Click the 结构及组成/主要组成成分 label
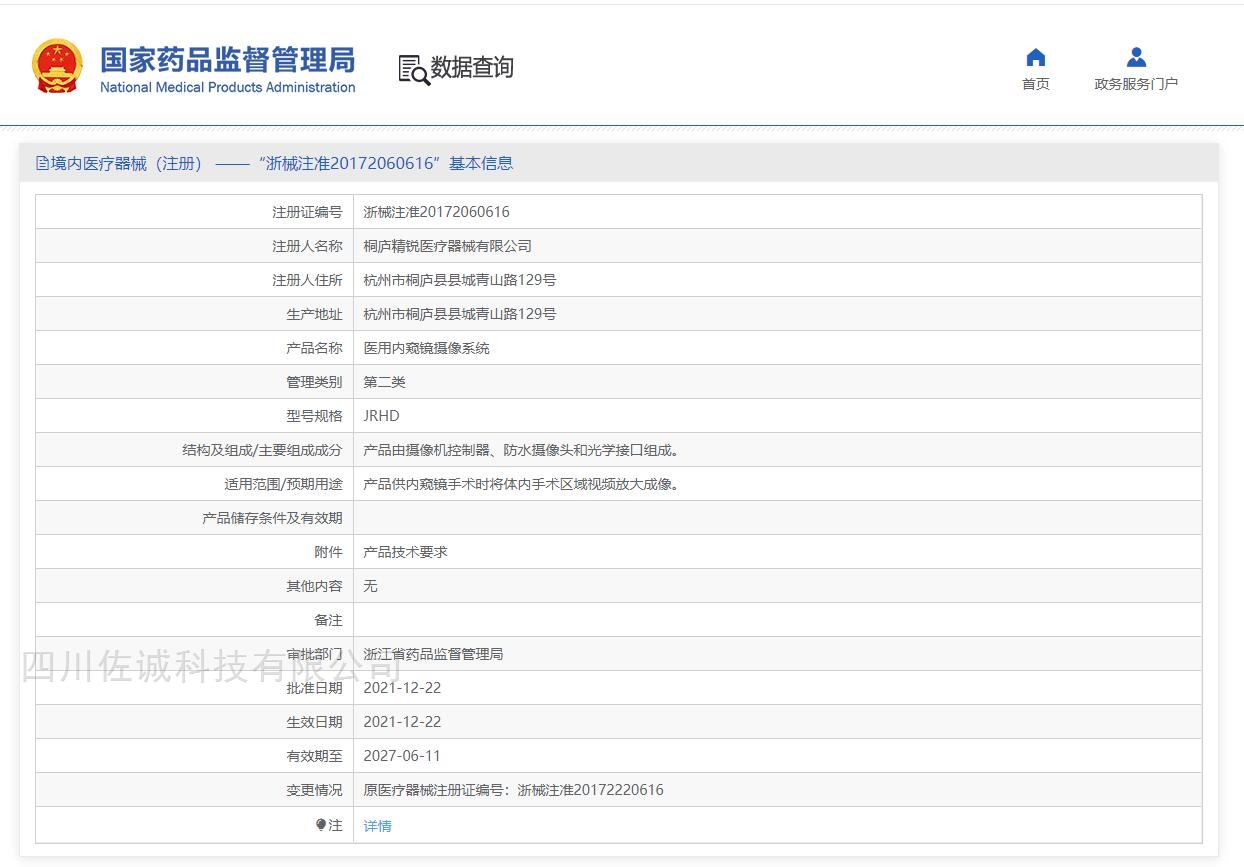The height and width of the screenshot is (867, 1244). coord(262,450)
